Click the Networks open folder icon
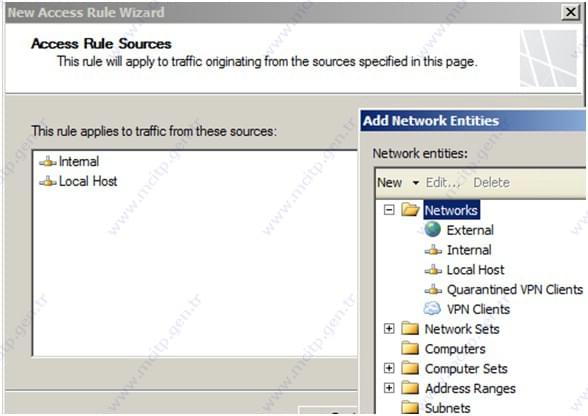588x416 pixels. [410, 209]
